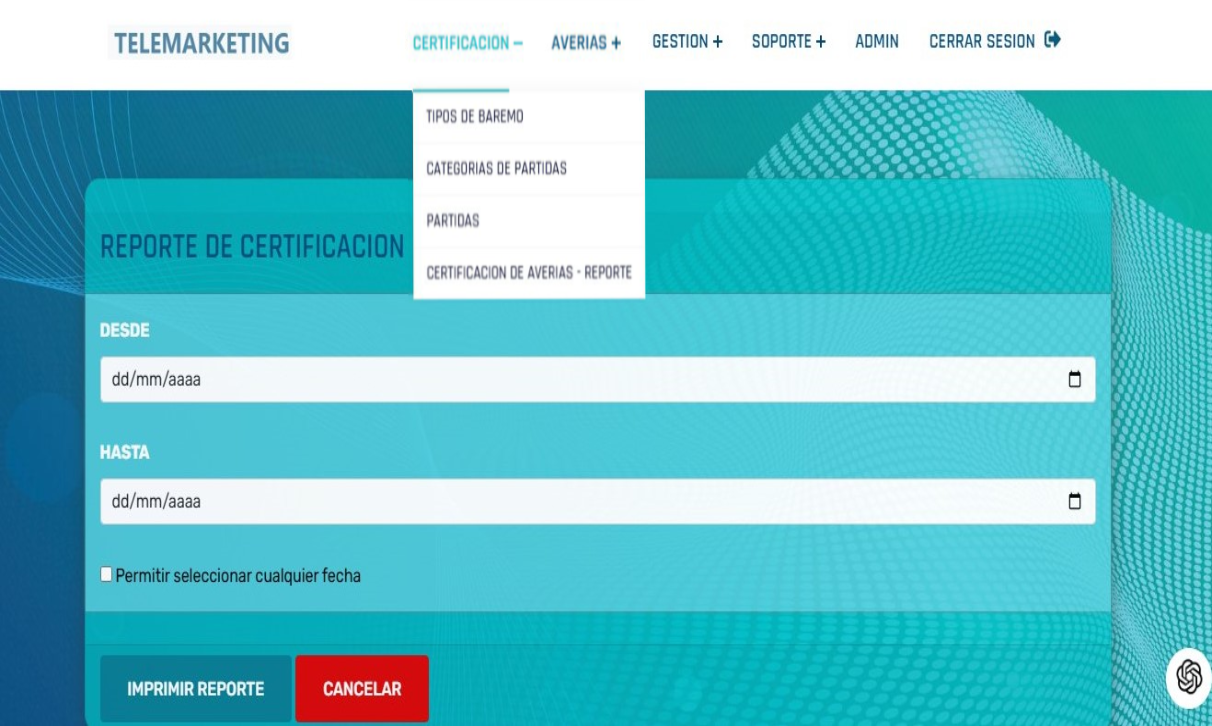
Task: Click the IMPRIMIR REPORTE button
Action: (x=195, y=689)
